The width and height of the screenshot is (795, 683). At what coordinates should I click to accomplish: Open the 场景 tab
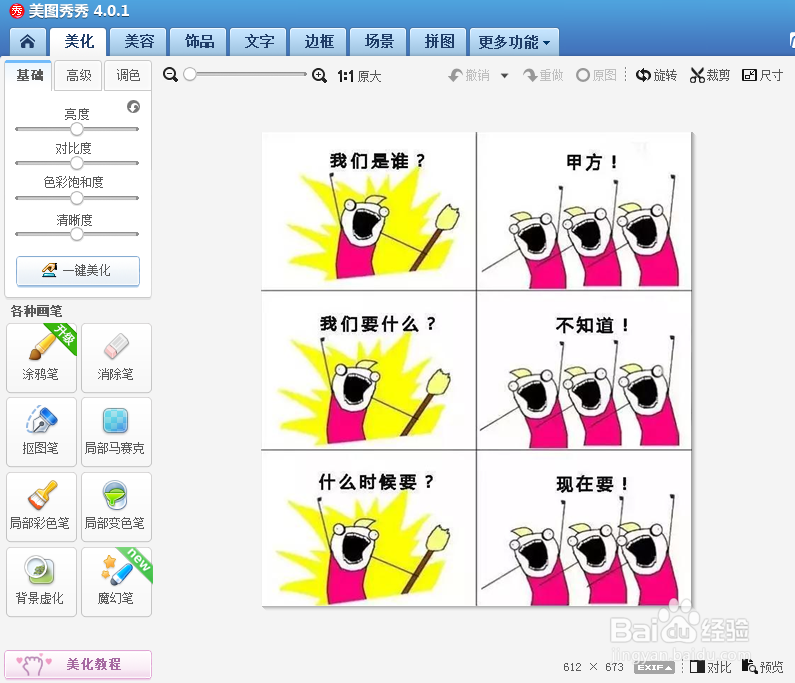coord(378,42)
